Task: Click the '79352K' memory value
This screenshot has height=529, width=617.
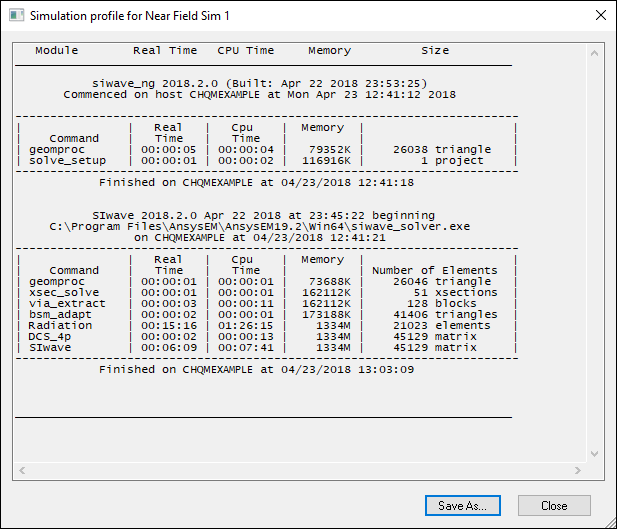Action: 330,150
